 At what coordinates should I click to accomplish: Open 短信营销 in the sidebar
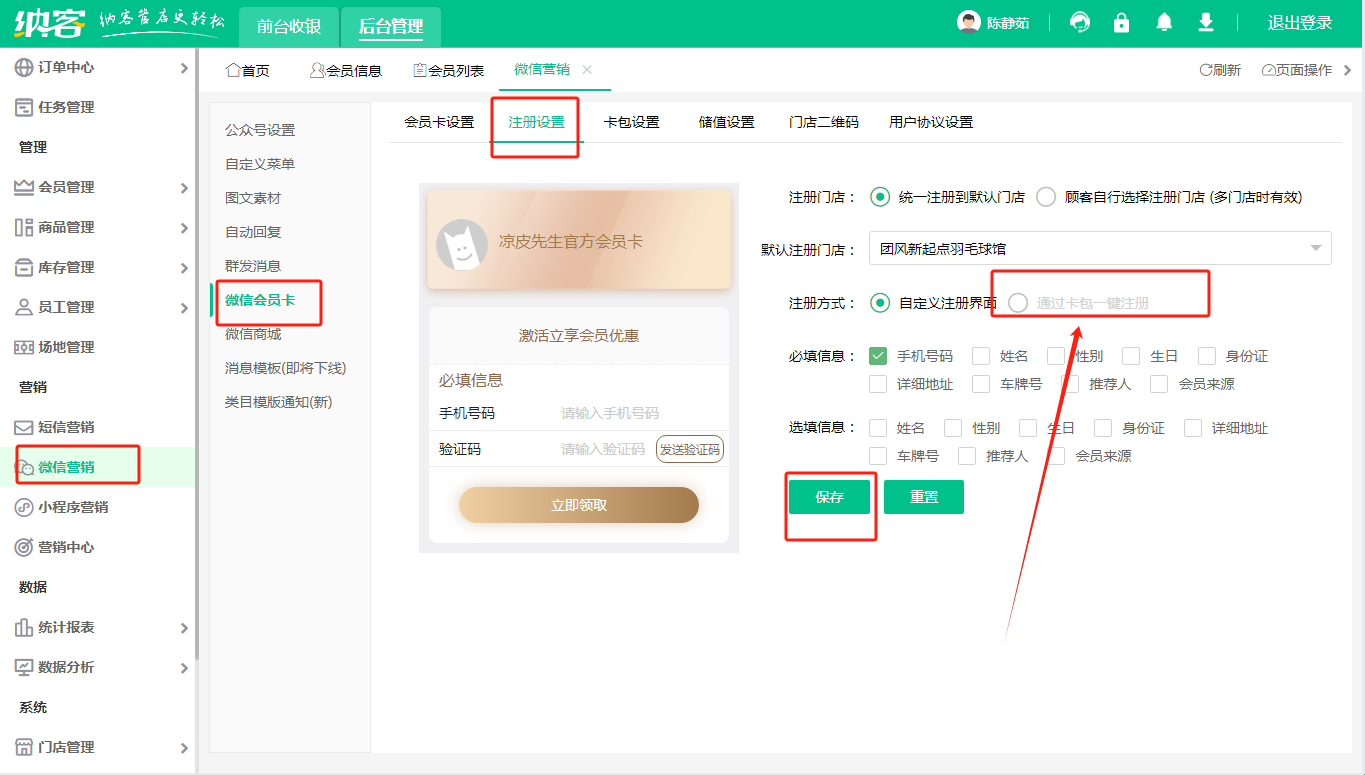[x=66, y=427]
